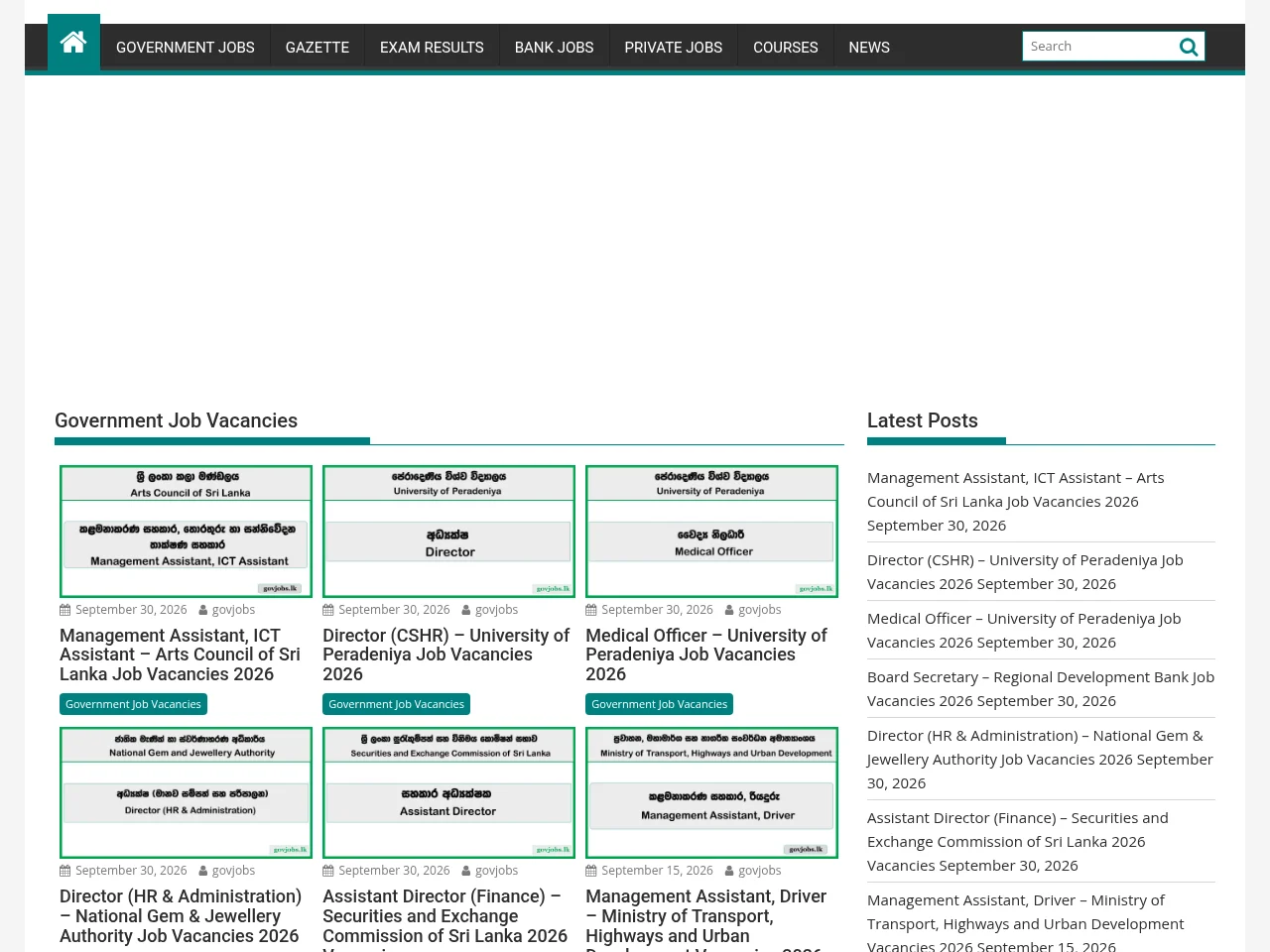Click govjobs author under Medical Officer post
1270x952 pixels.
(759, 610)
